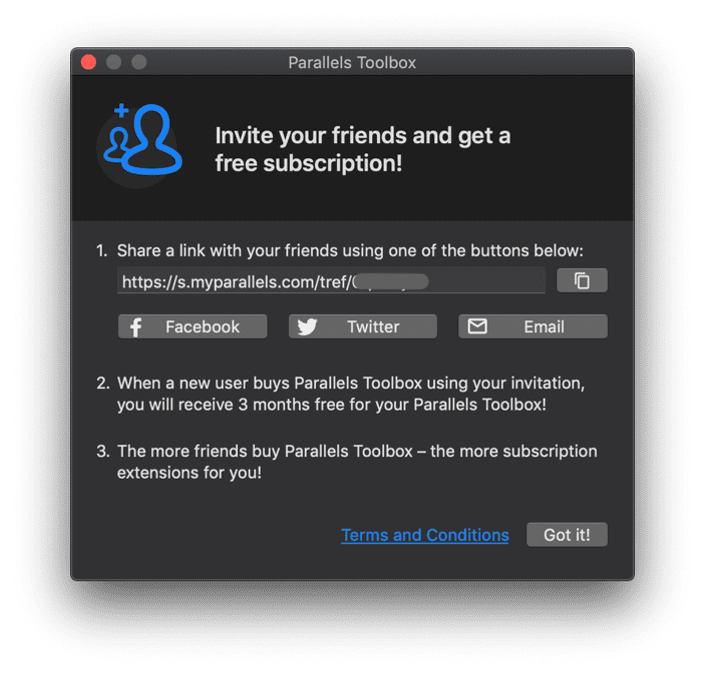Screen dimensions: 705x674
Task: Open the Terms and Conditions link
Action: tap(425, 535)
